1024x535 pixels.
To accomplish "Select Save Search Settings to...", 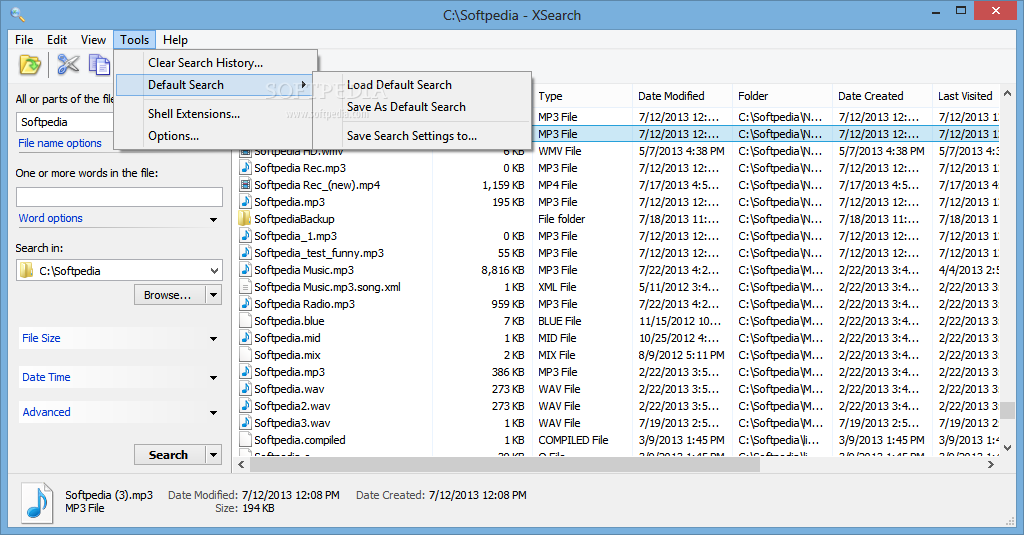I will coord(411,136).
